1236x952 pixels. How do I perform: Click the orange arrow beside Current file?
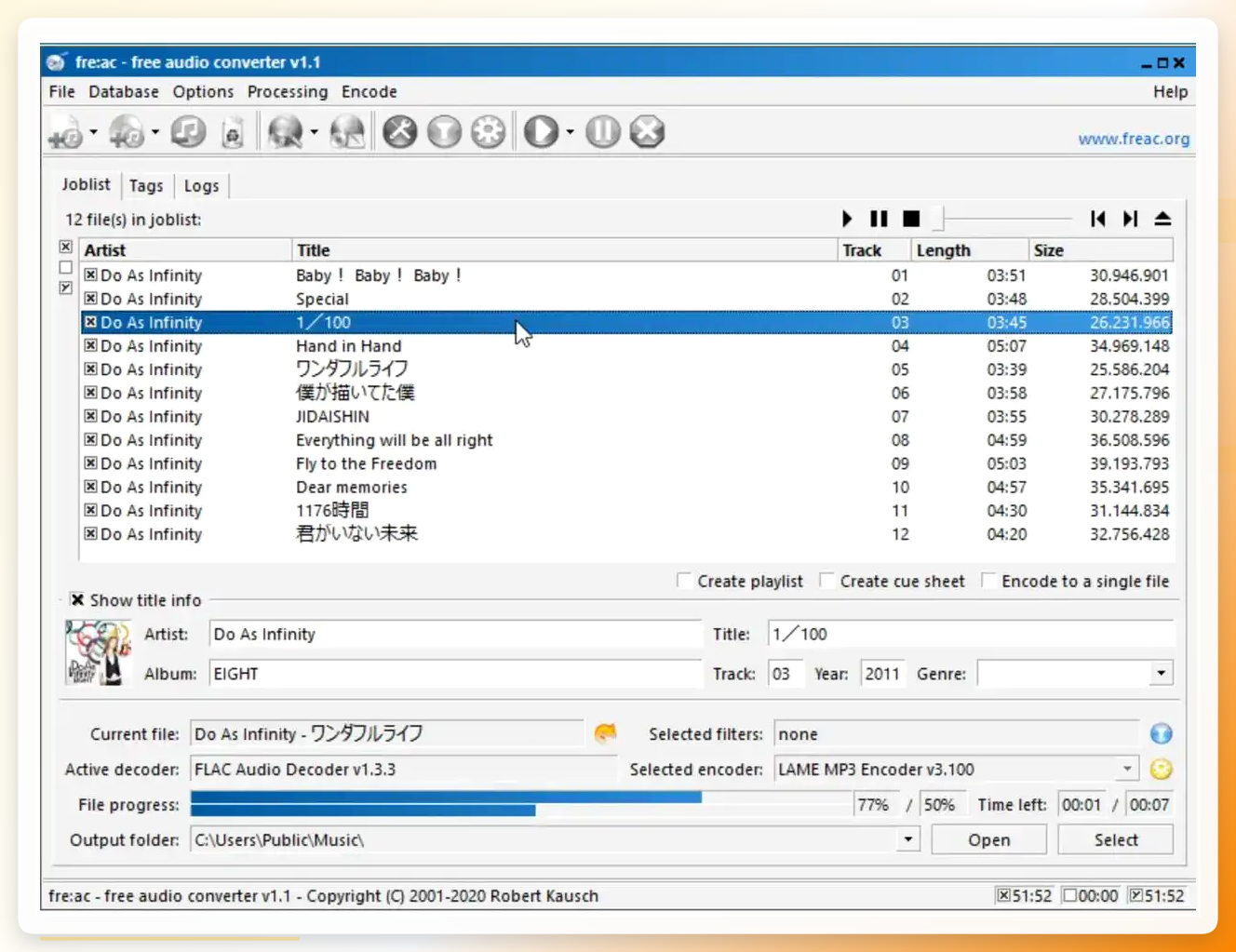(x=605, y=734)
